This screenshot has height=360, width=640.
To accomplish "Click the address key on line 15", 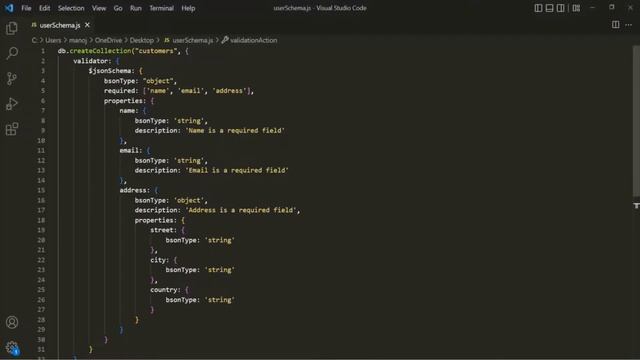I will click(x=133, y=190).
